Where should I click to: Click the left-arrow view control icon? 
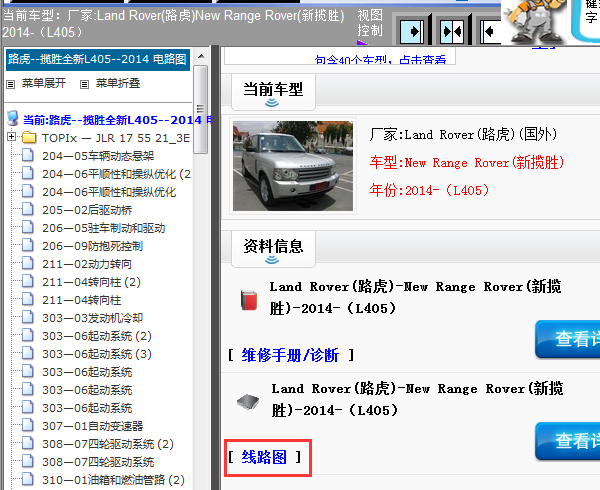491,31
